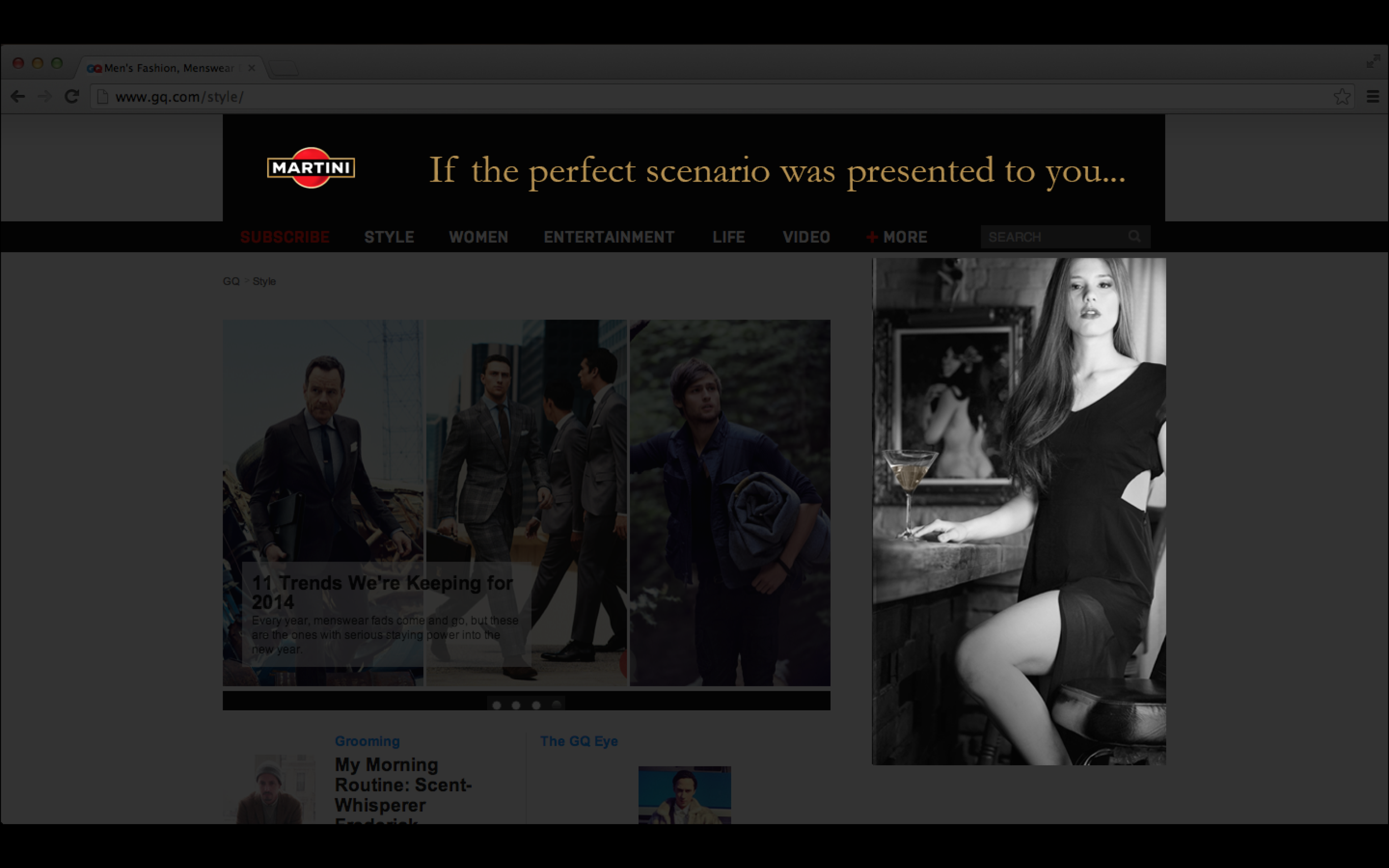Screen dimensions: 1389x868
Task: Open the STYLE section in the navigation
Action: [389, 237]
